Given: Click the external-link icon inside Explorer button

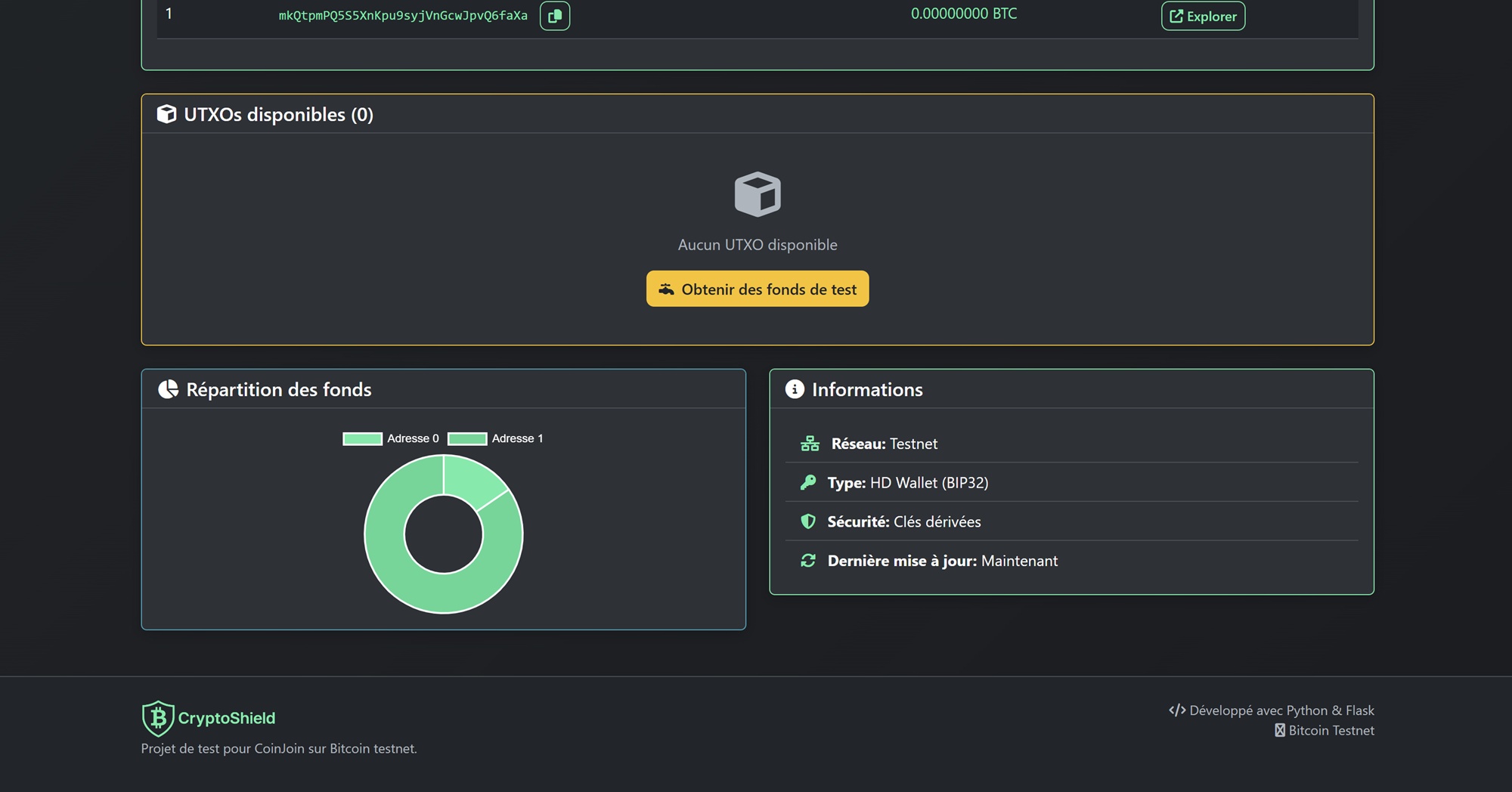Looking at the screenshot, I should click(1176, 15).
